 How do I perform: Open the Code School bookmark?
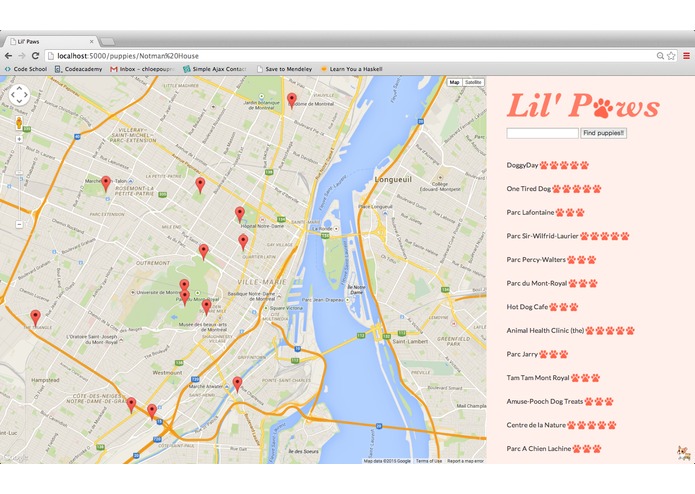pyautogui.click(x=26, y=69)
